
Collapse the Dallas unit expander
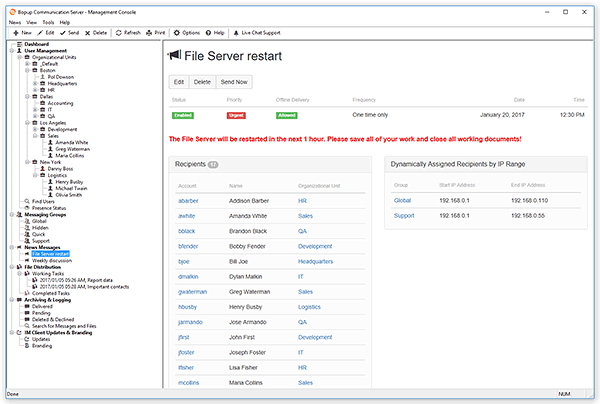(27, 96)
